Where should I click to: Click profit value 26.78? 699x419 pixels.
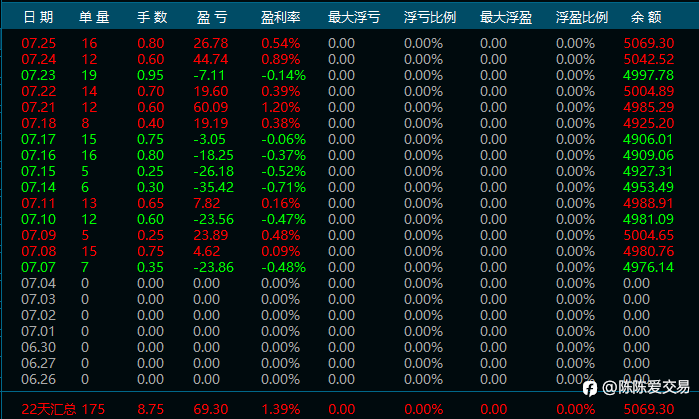click(x=211, y=43)
